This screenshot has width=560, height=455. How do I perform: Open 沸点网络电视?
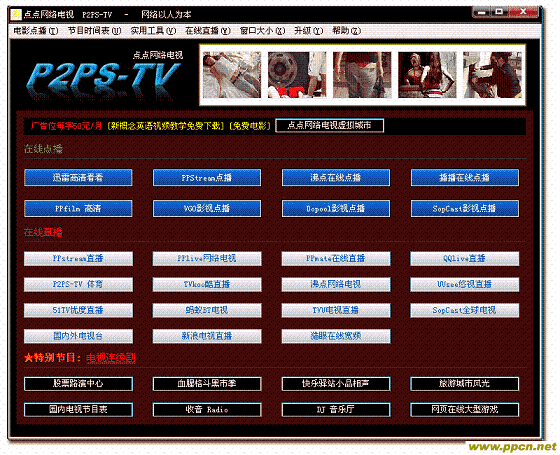pyautogui.click(x=336, y=285)
